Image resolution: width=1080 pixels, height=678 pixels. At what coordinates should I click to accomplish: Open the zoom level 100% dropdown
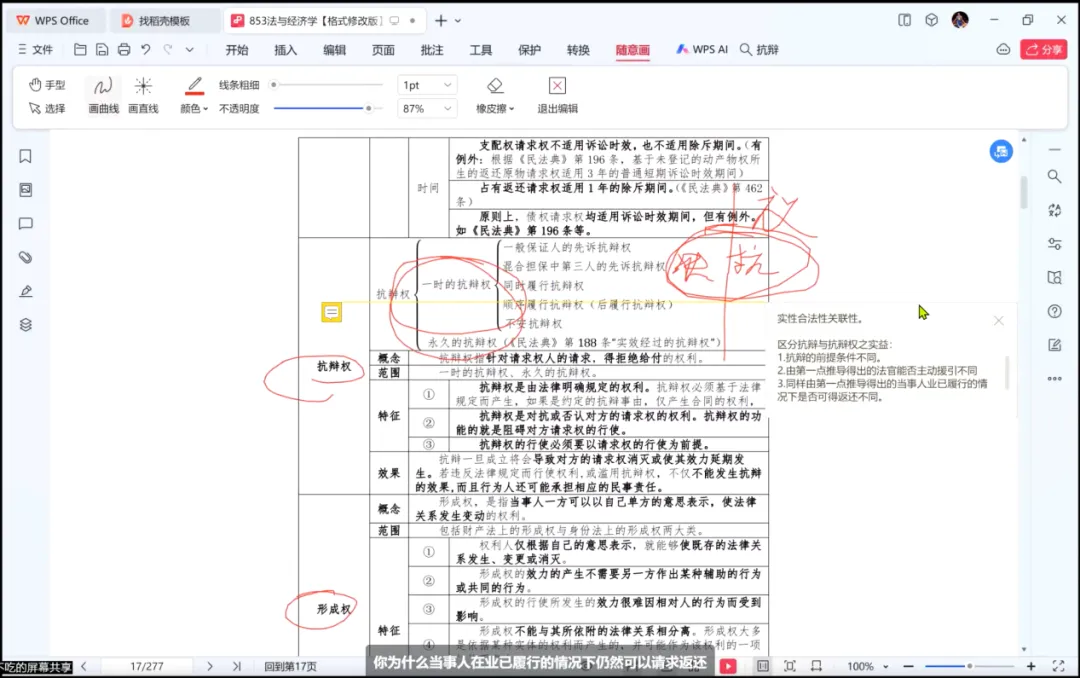(867, 666)
